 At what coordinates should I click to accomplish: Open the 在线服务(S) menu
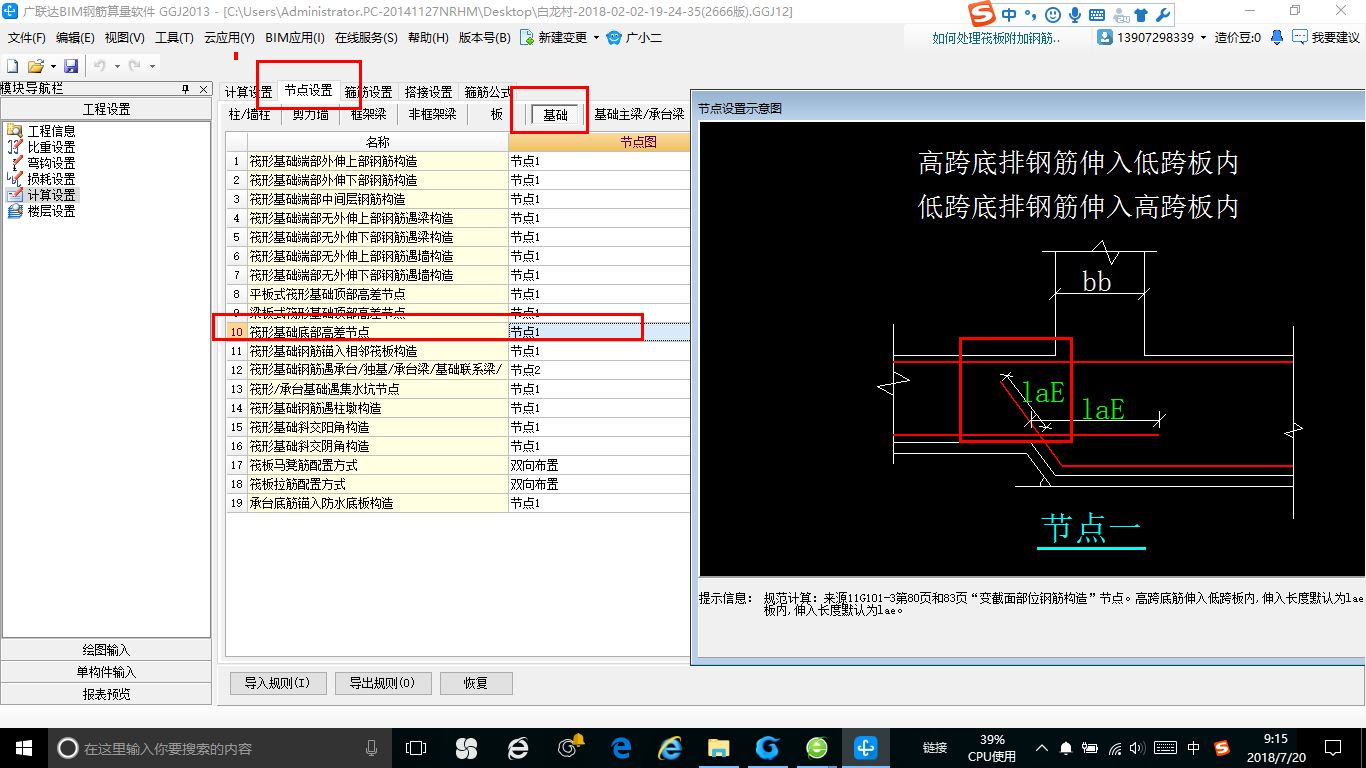(x=366, y=37)
